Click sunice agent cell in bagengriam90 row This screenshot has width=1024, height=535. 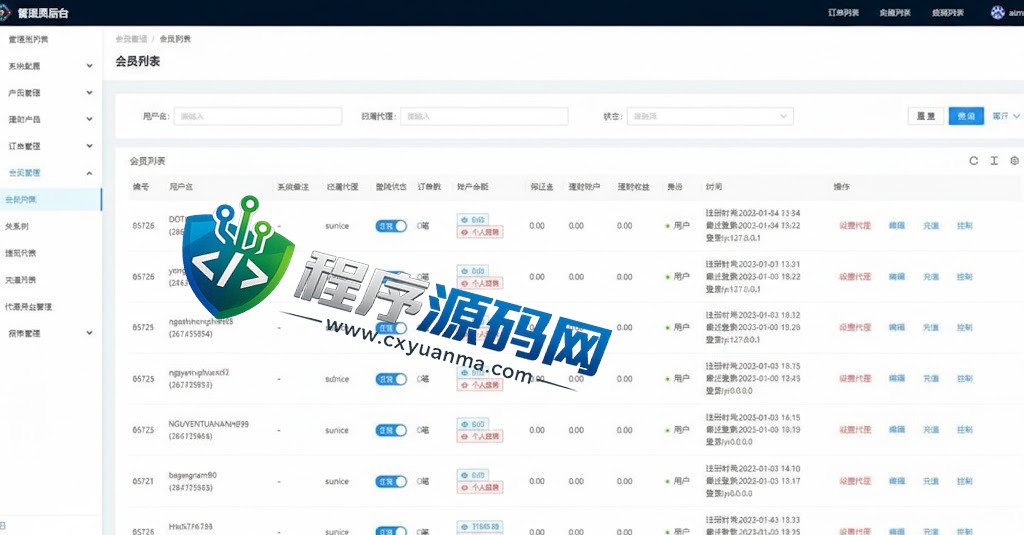tap(337, 481)
